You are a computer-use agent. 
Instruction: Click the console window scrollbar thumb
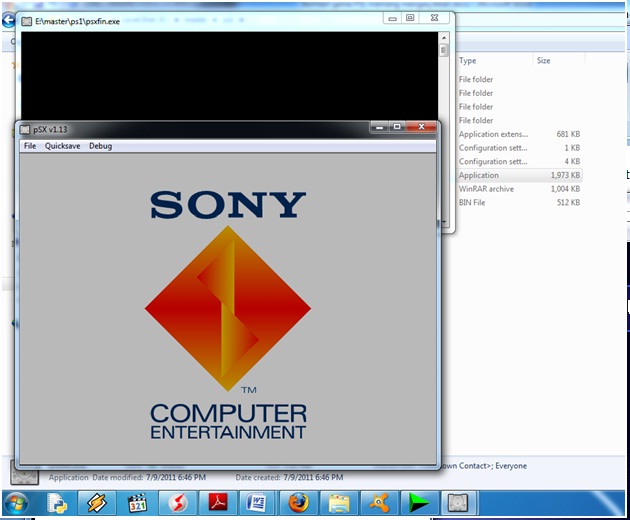click(444, 50)
